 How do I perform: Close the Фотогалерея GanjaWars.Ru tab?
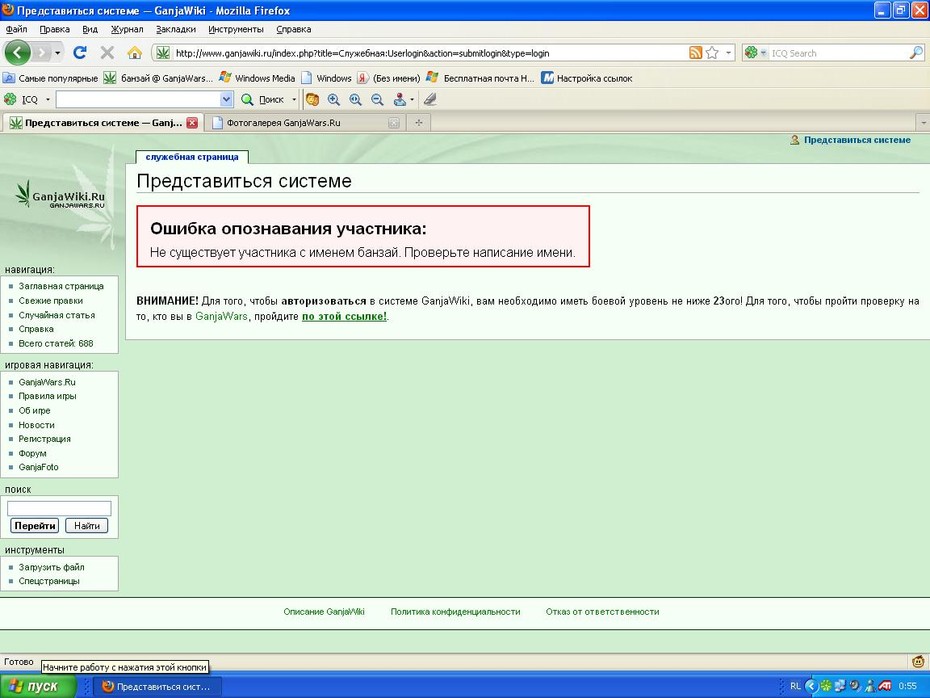[x=394, y=123]
